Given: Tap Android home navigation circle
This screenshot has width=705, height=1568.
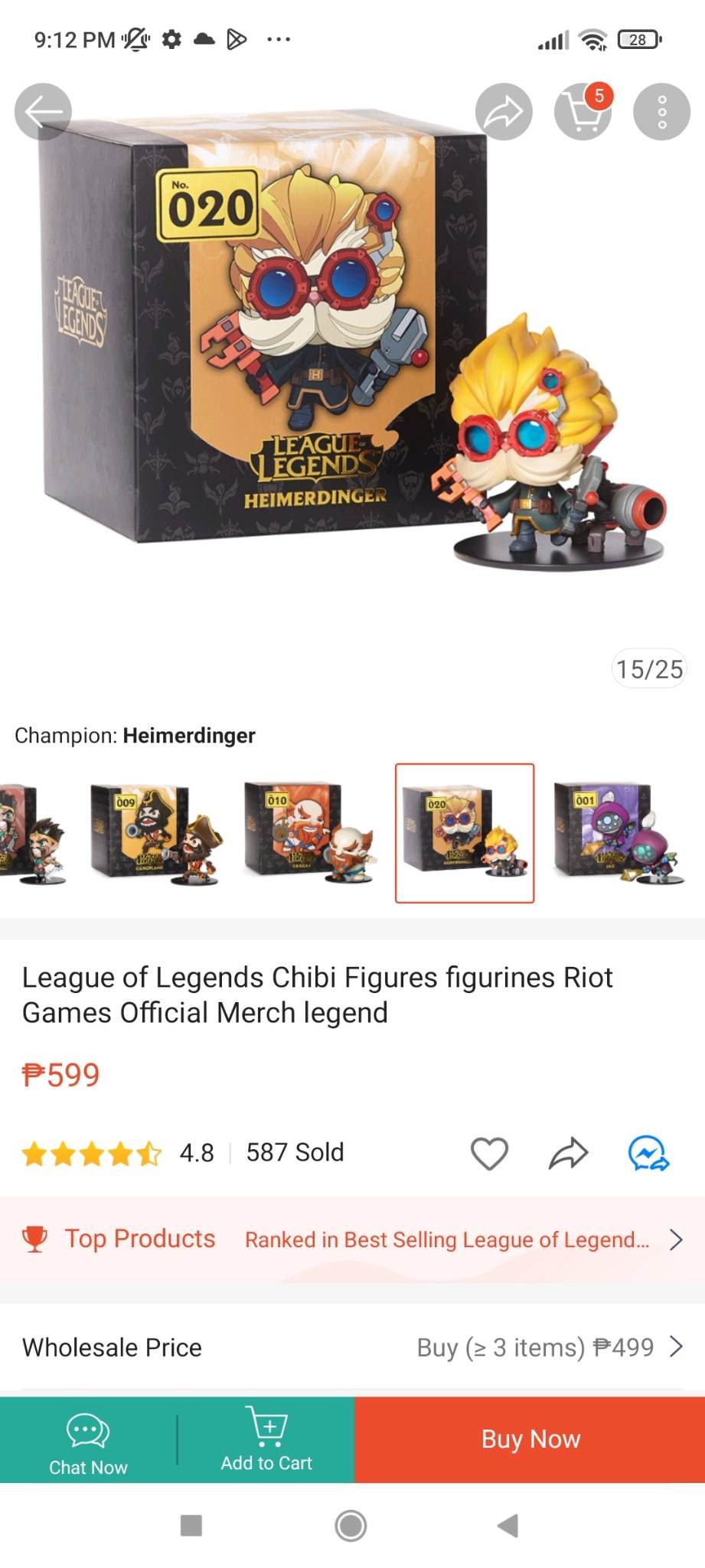Looking at the screenshot, I should click(351, 1525).
